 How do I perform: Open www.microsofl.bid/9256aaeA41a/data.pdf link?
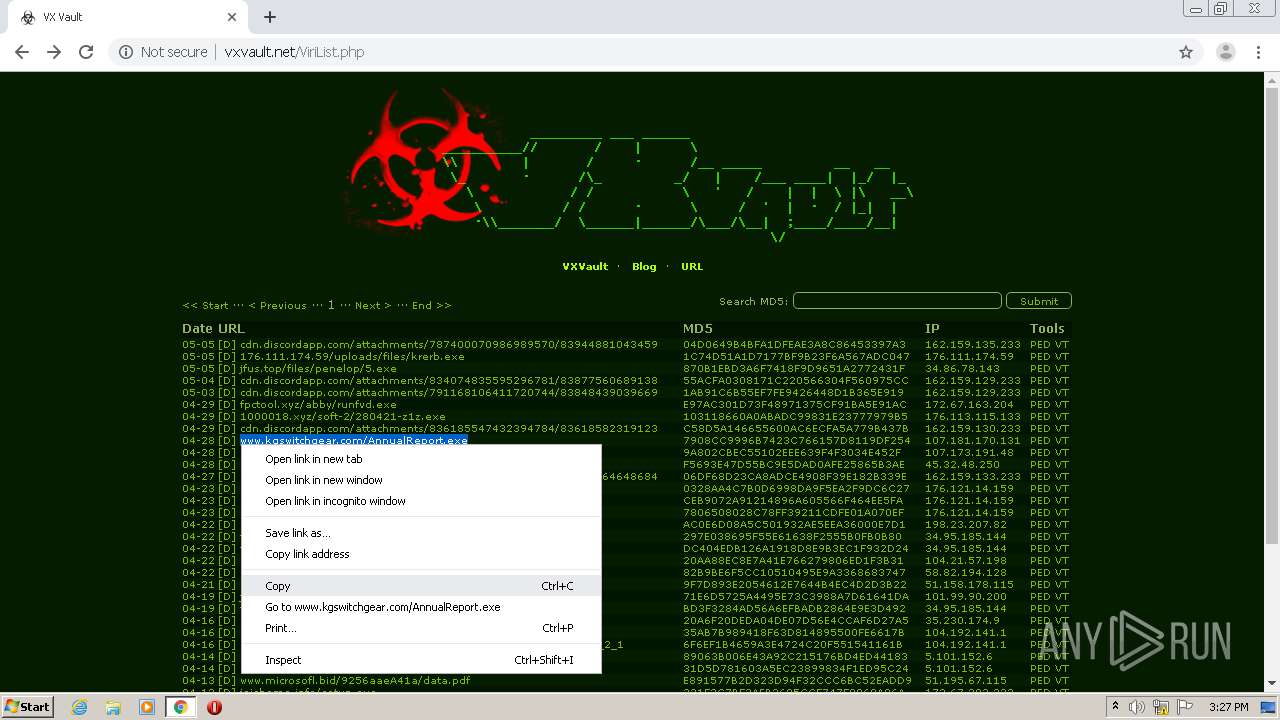coord(355,680)
